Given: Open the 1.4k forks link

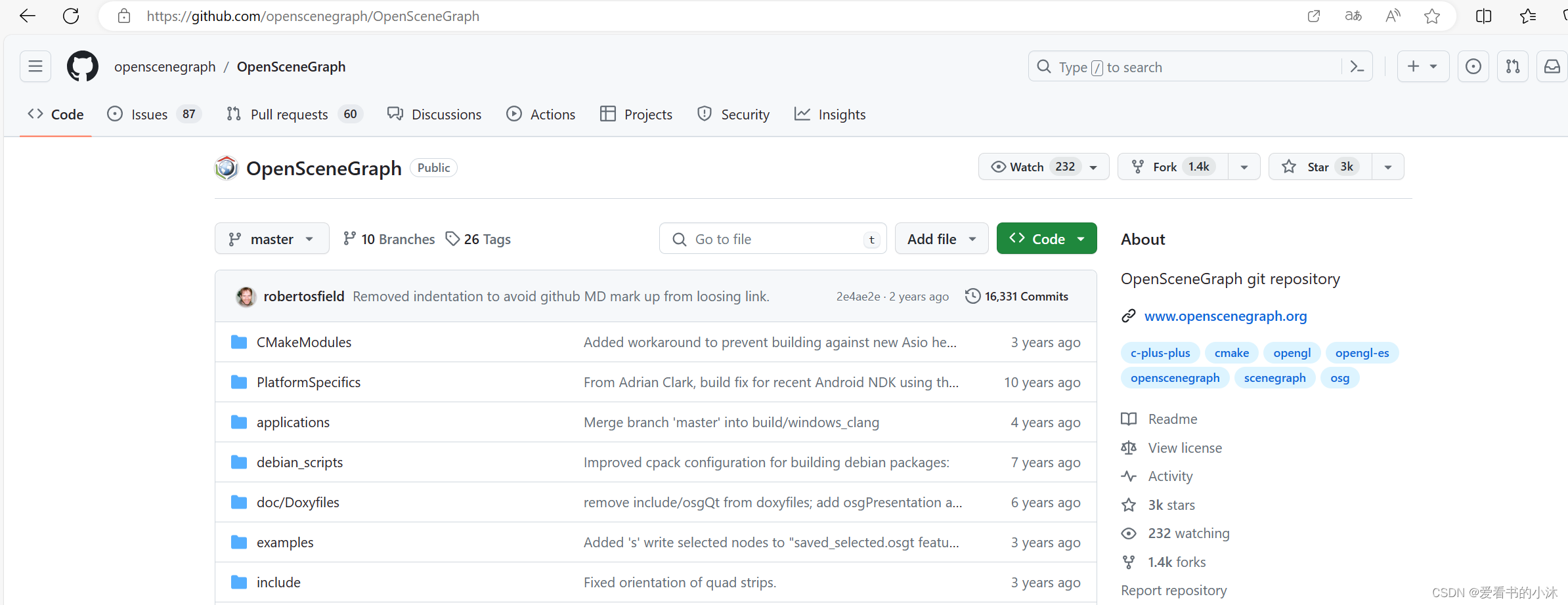Looking at the screenshot, I should 1164,562.
